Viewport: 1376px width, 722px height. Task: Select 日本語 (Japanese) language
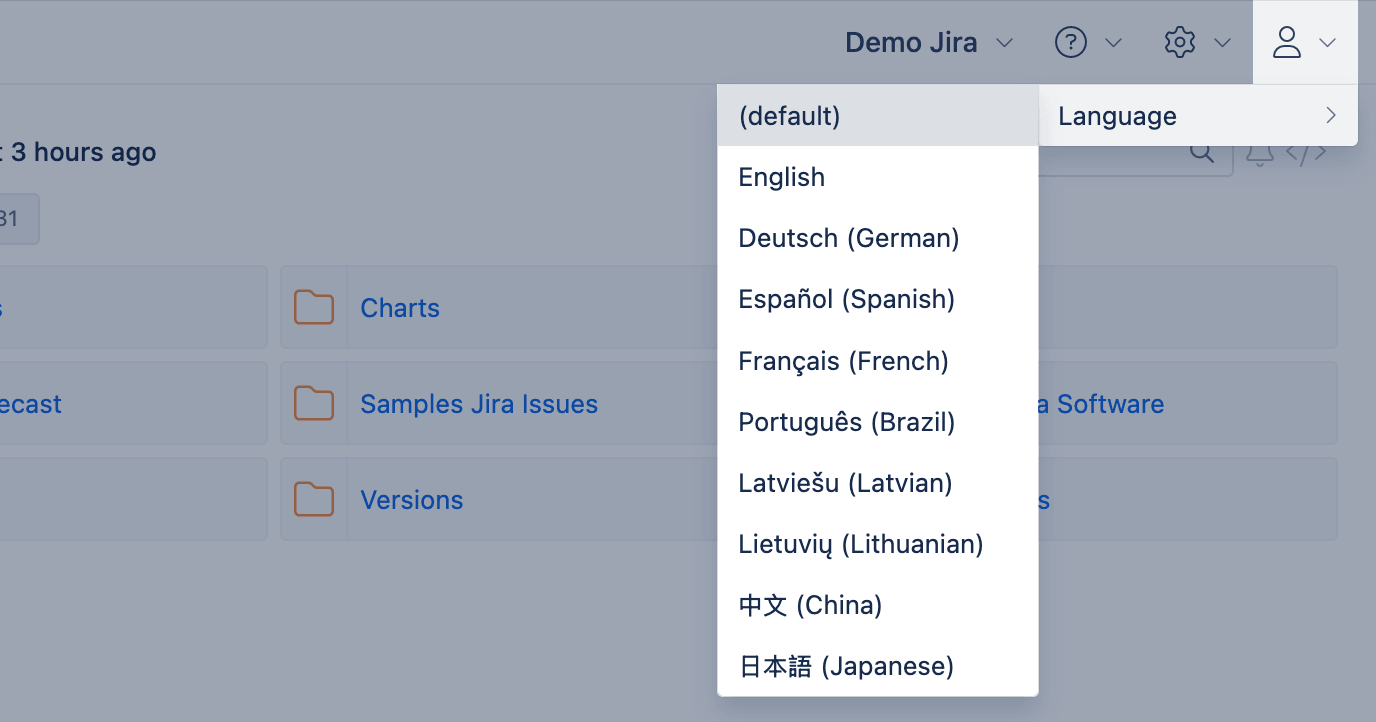tap(878, 666)
